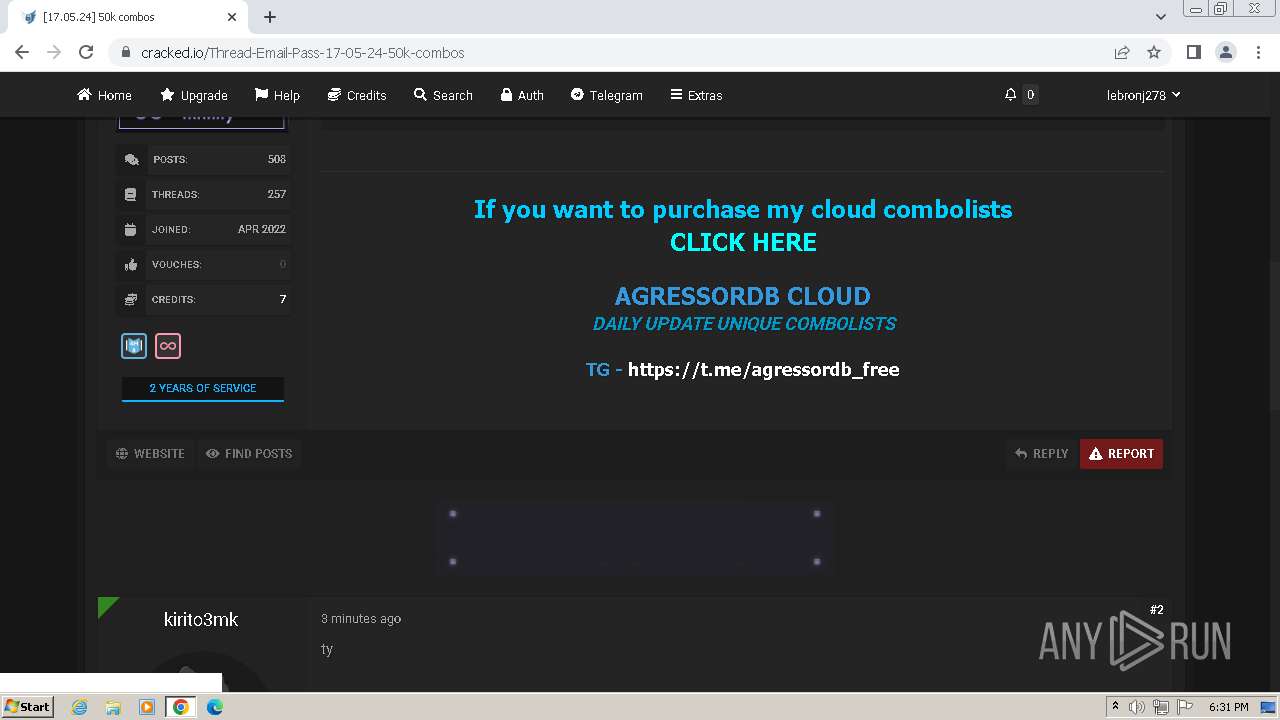Open a new browser tab
Viewport: 1280px width, 720px height.
click(270, 17)
